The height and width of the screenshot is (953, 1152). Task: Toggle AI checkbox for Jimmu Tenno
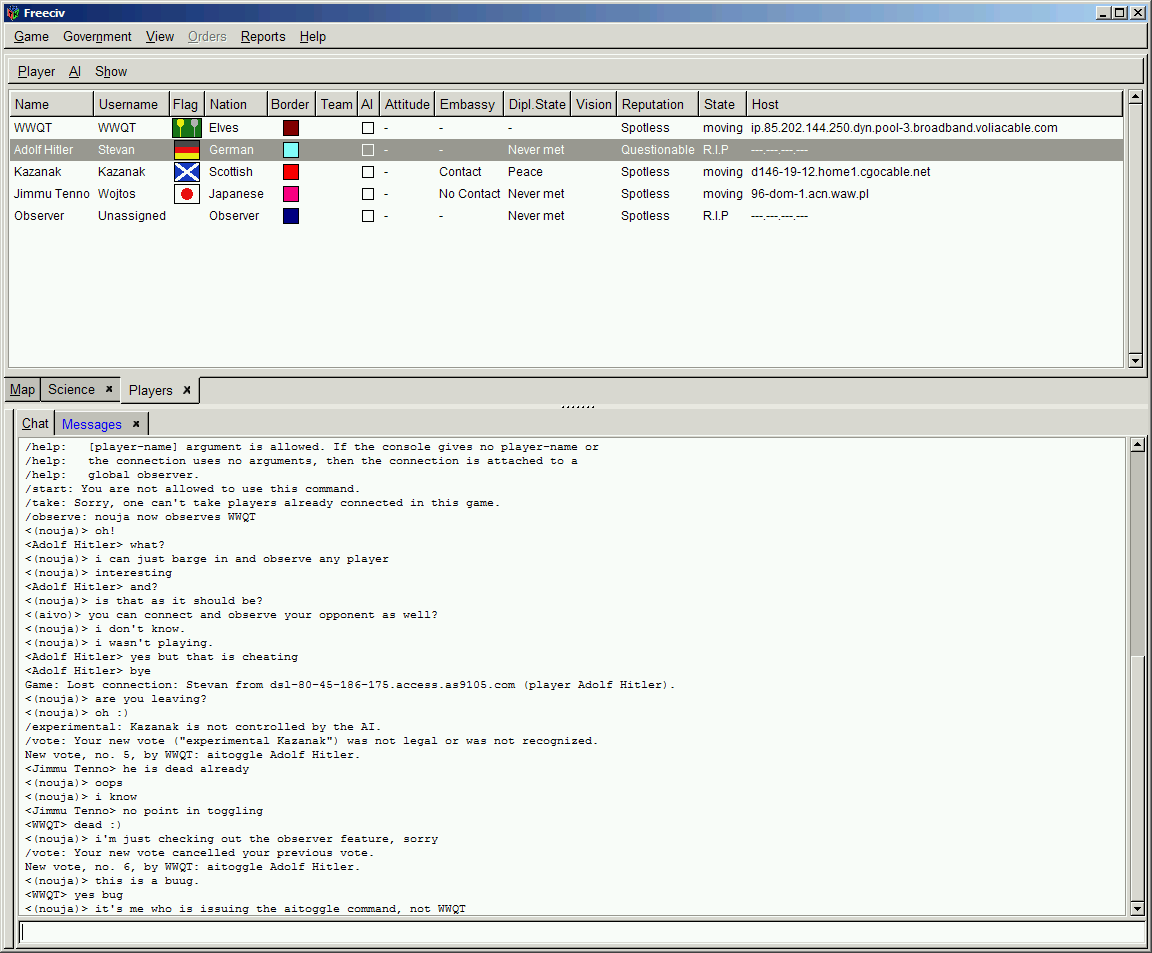(x=368, y=194)
